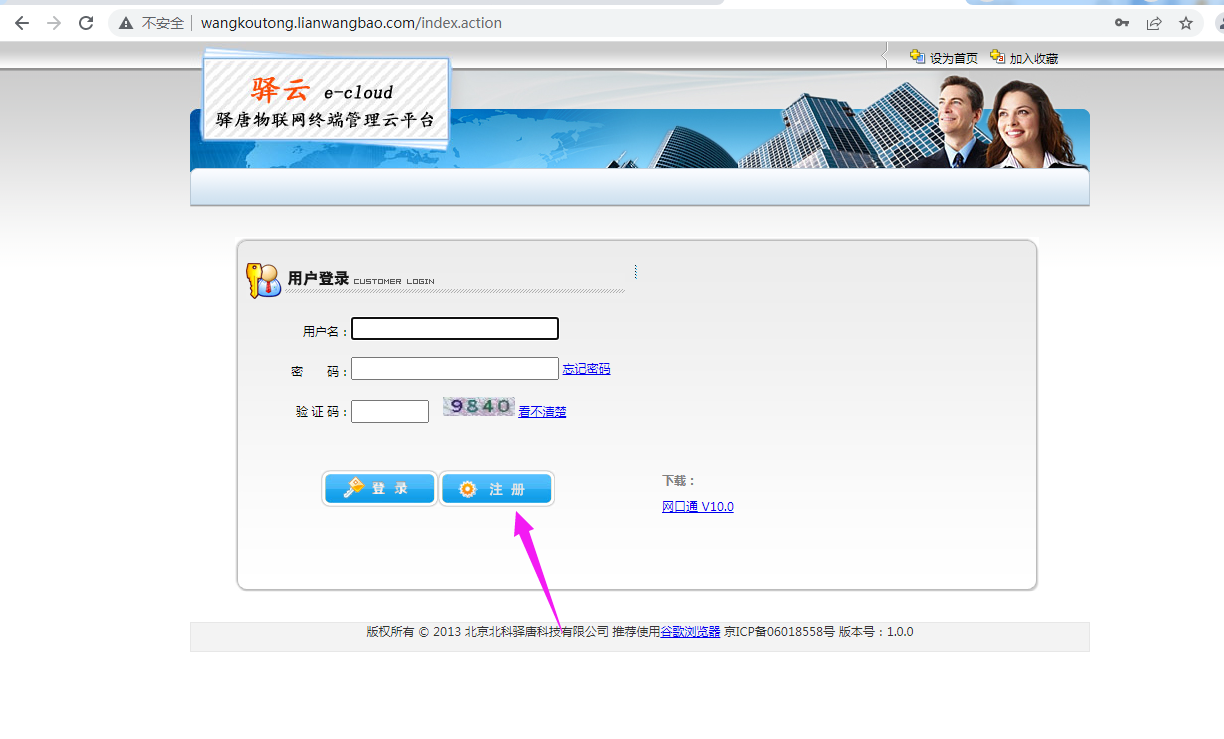Click the 用户登录 heading text

coord(318,278)
